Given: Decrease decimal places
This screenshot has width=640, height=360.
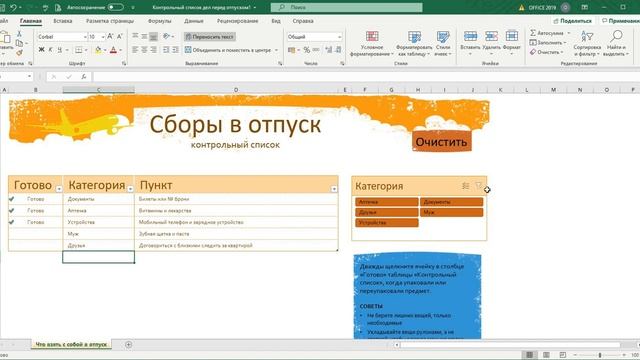Looking at the screenshot, I should point(338,50).
